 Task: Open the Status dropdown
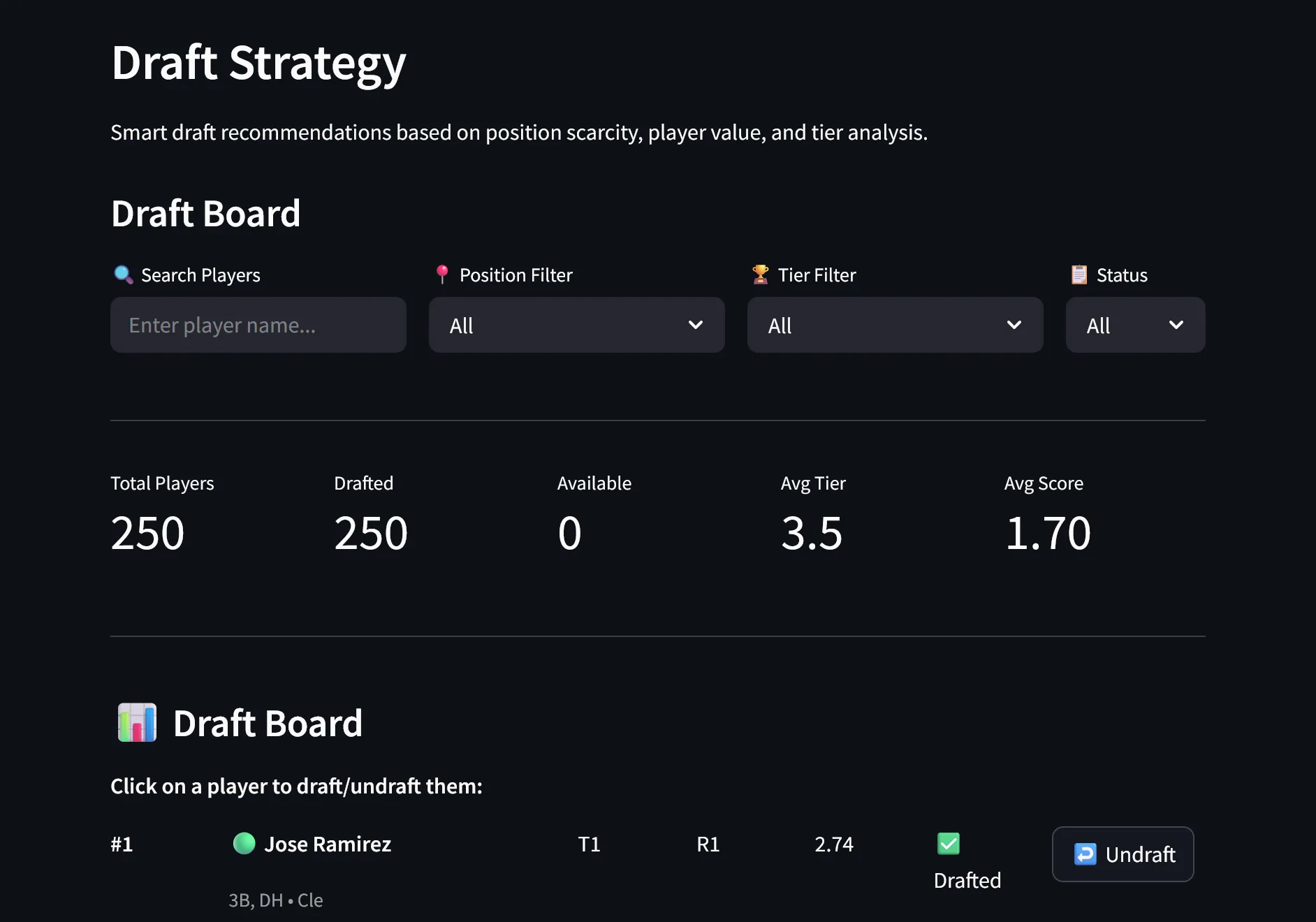1134,325
